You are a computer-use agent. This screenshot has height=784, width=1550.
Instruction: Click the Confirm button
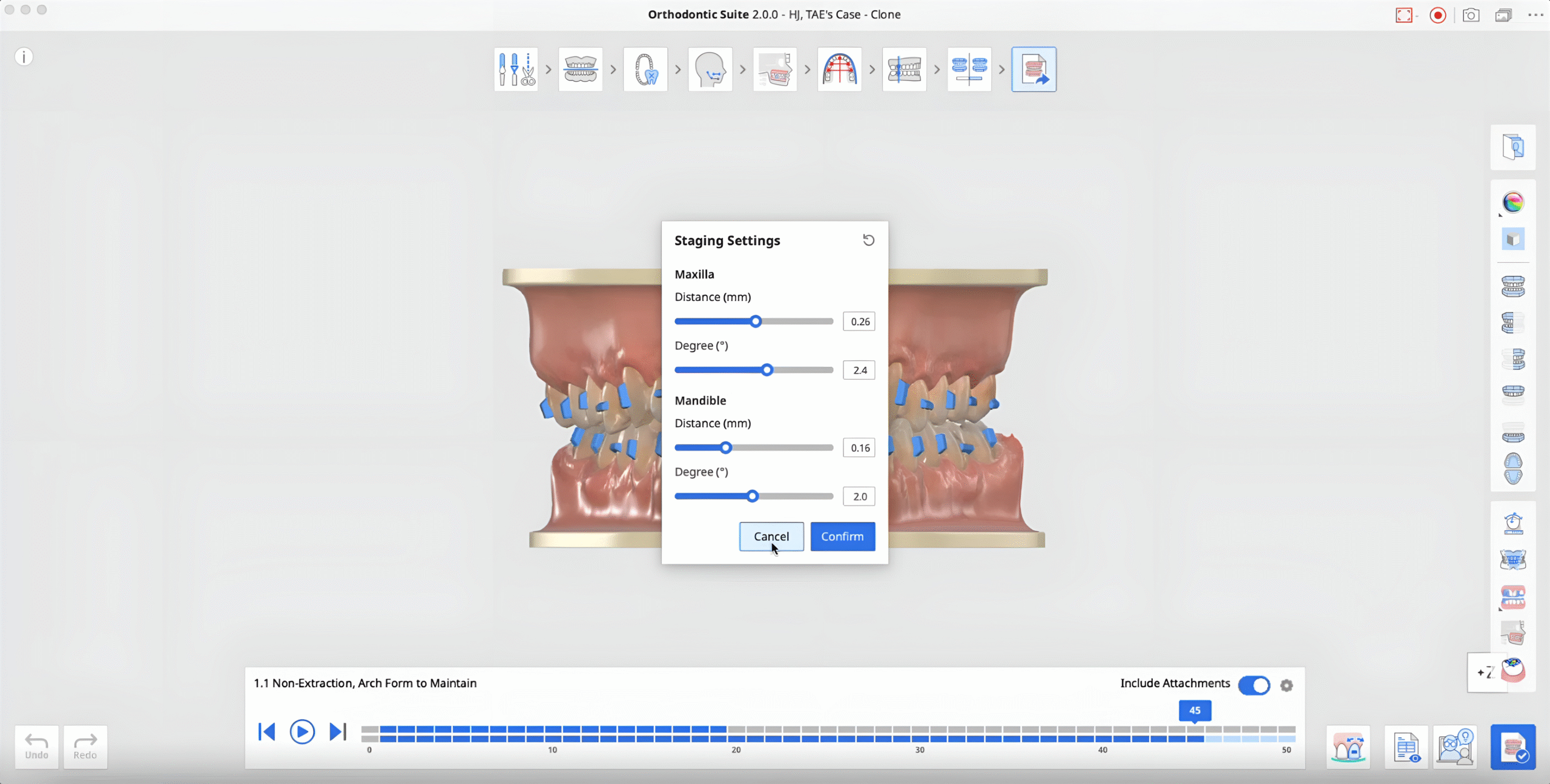[843, 536]
